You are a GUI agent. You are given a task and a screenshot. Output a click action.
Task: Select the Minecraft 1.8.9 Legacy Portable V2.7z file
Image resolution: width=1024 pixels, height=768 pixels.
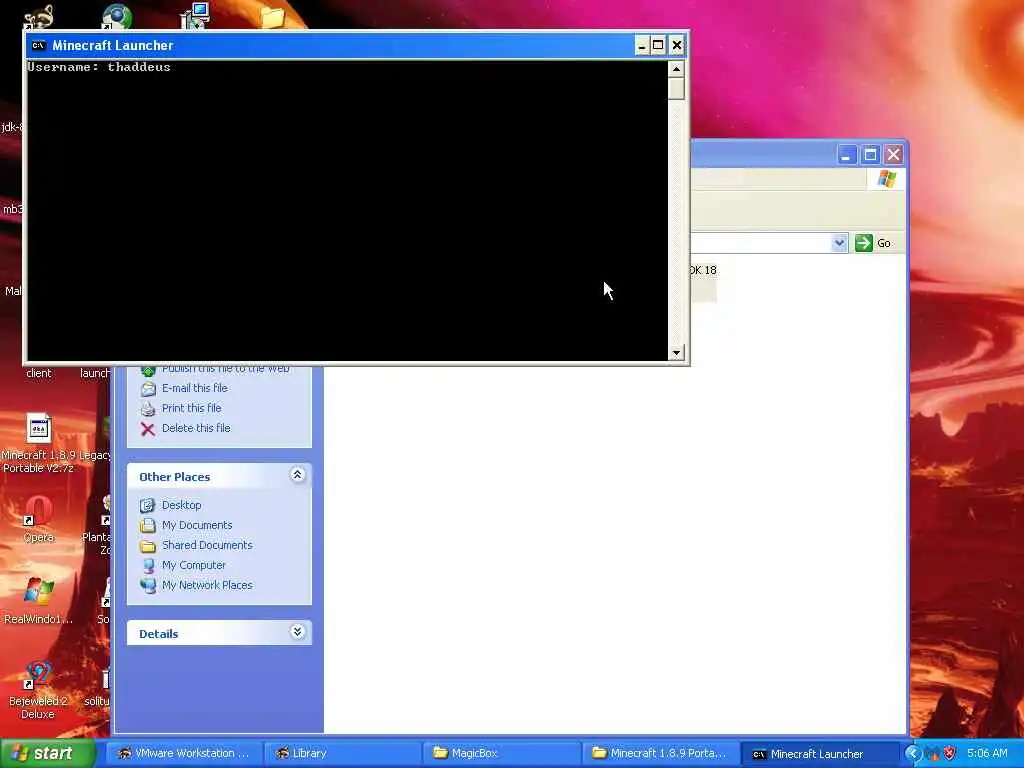39,444
